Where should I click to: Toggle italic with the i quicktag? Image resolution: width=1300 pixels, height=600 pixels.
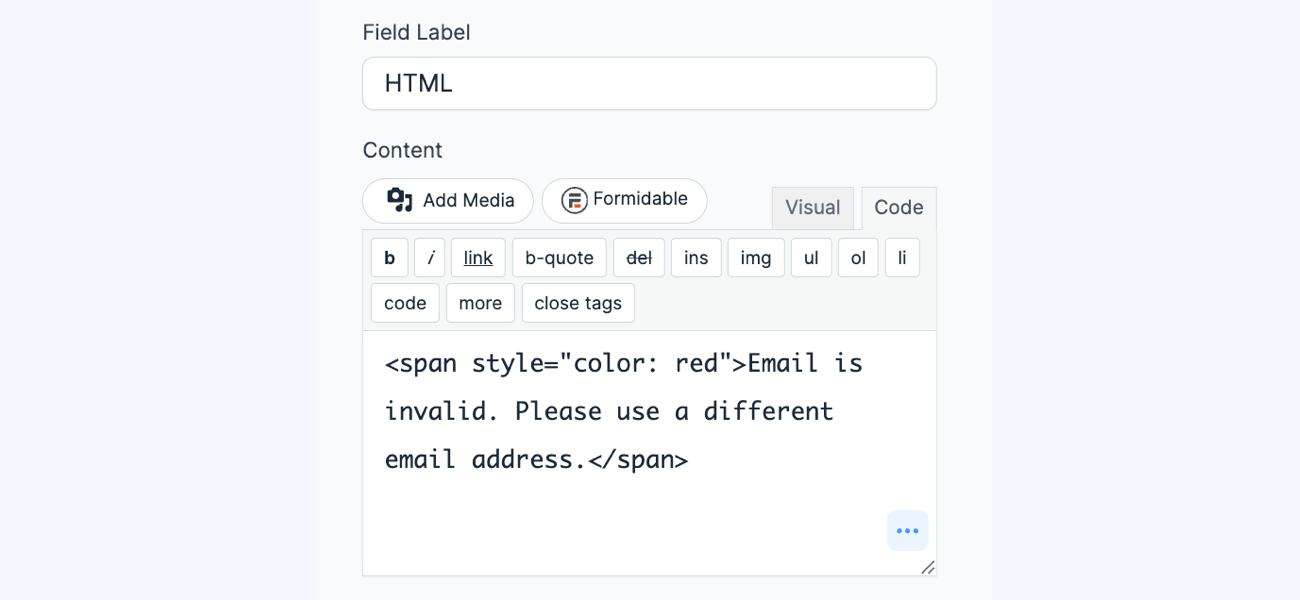pos(429,257)
